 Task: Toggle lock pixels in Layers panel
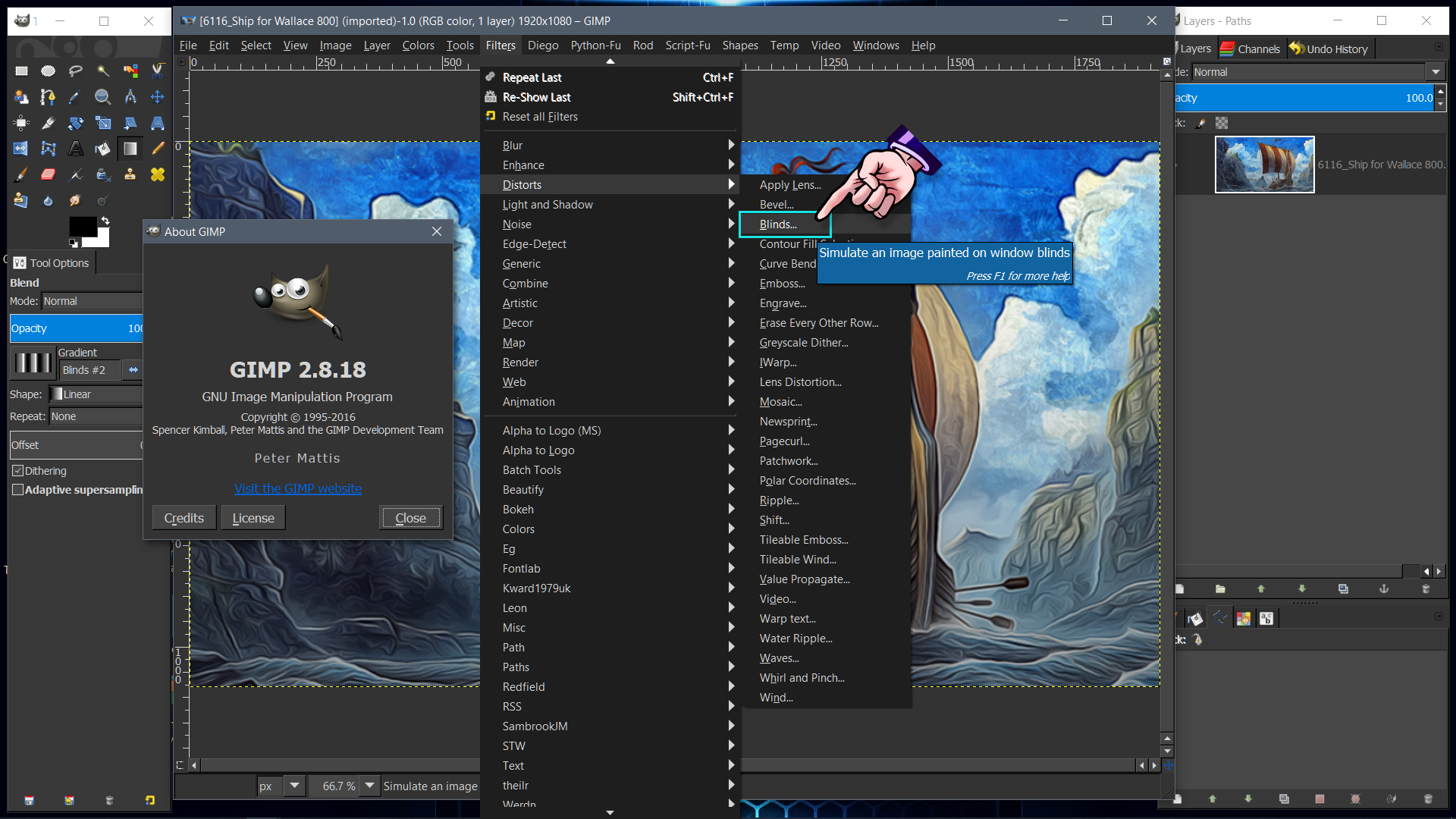click(1201, 123)
